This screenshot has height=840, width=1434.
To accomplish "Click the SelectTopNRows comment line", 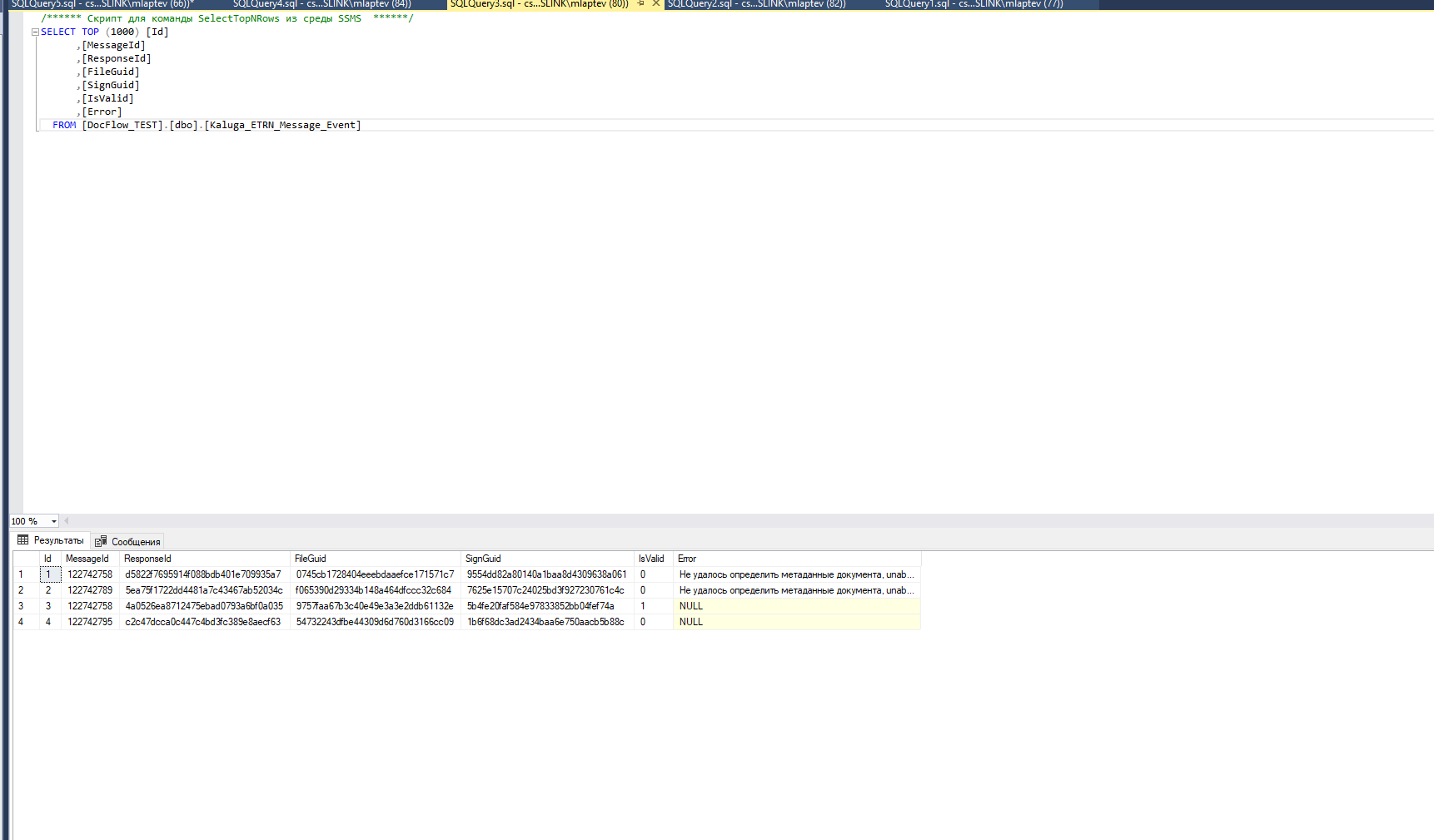I will click(227, 18).
